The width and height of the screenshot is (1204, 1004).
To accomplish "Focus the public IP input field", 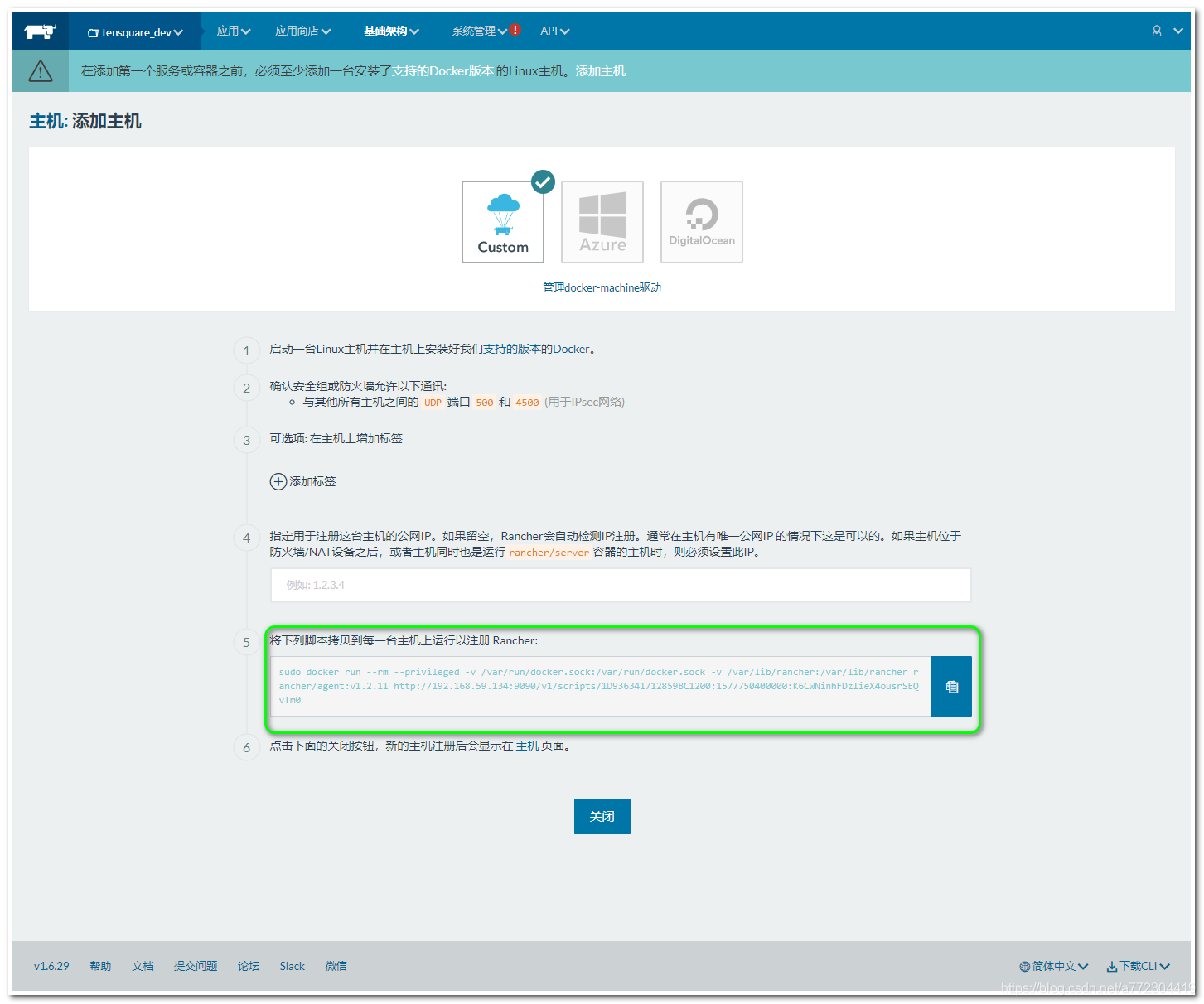I will point(621,585).
